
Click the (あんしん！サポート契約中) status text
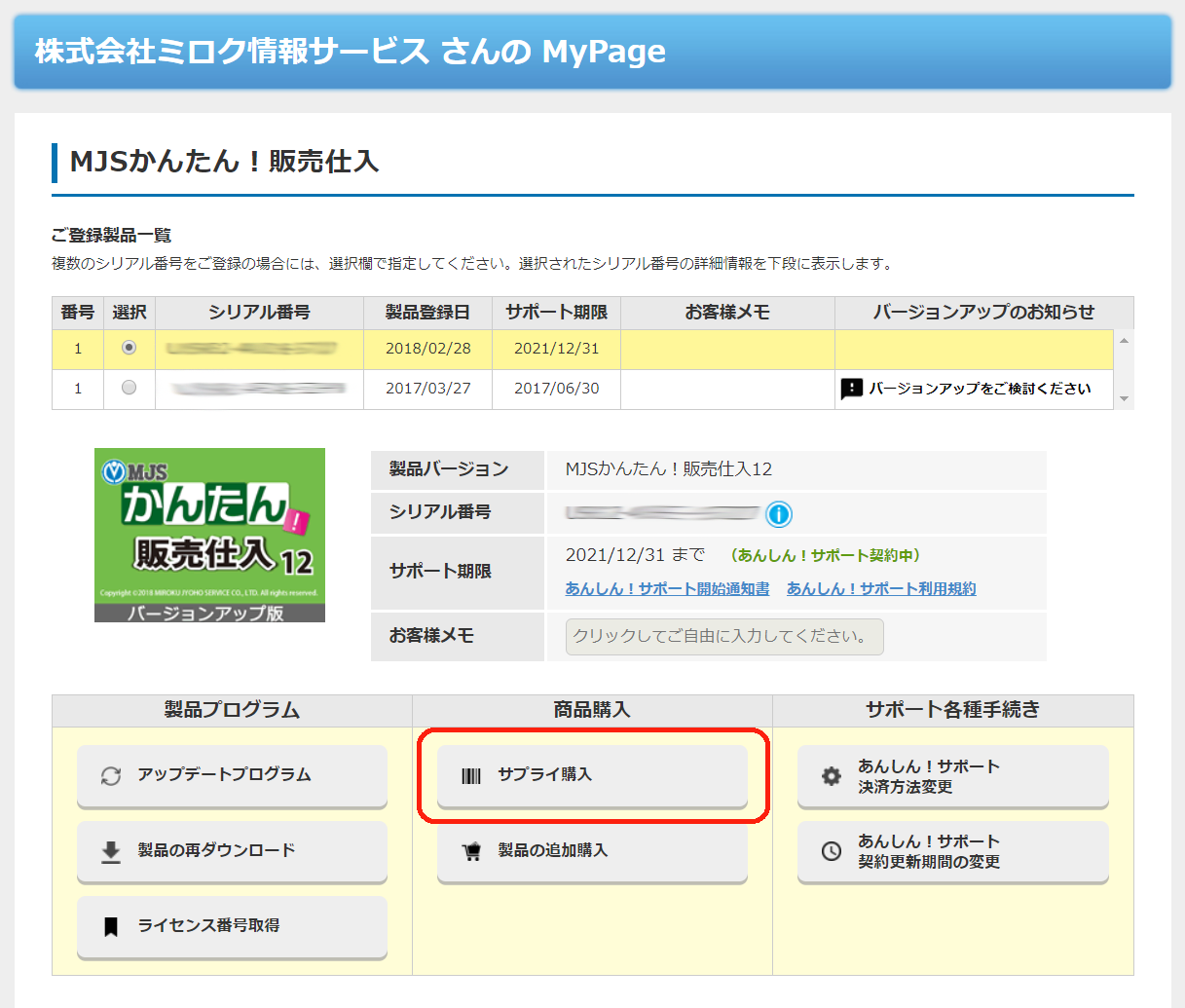pos(825,555)
